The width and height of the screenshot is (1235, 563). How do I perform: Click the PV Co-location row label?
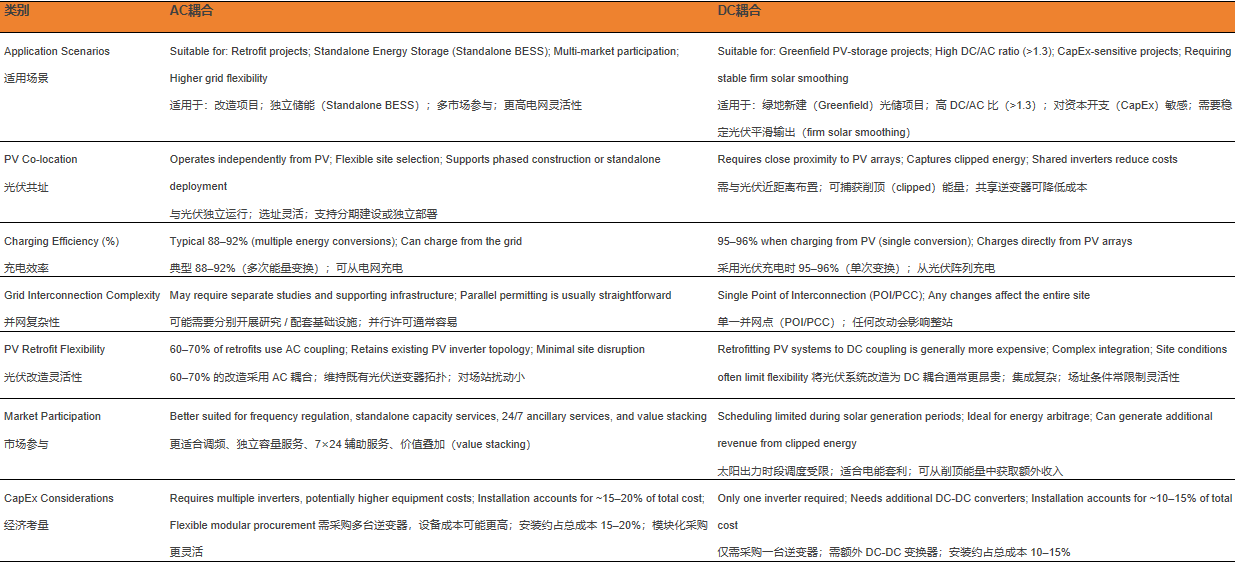point(41,159)
